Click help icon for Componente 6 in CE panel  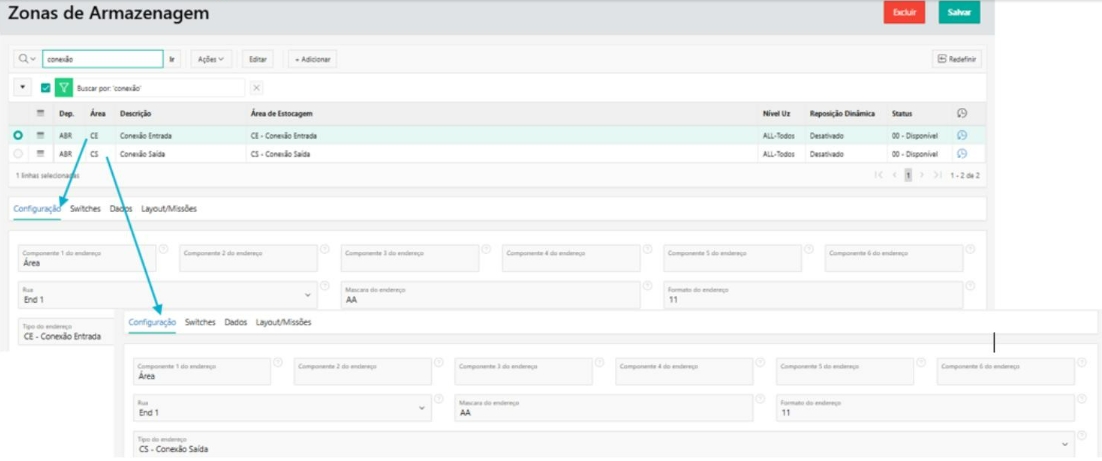coord(970,249)
